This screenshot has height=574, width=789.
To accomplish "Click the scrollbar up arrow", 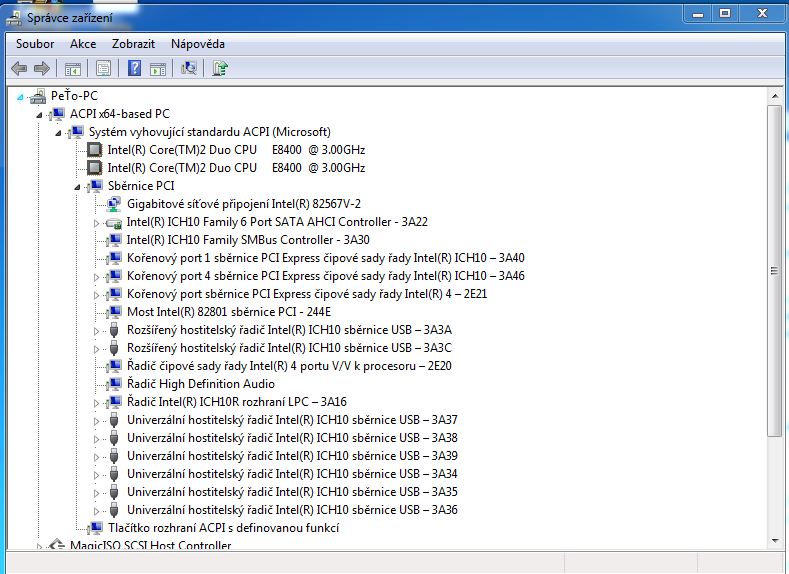I will click(x=774, y=96).
